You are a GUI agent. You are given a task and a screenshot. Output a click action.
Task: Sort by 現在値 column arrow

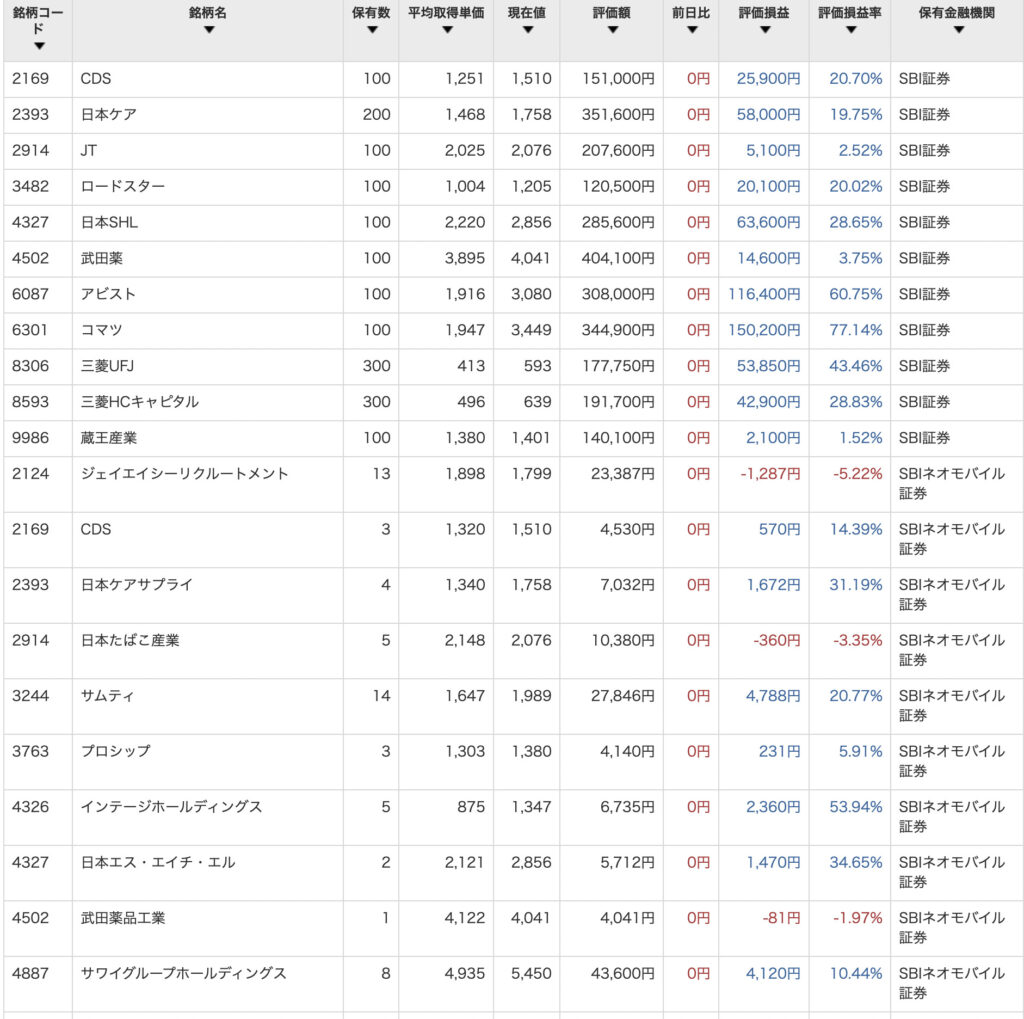point(528,29)
